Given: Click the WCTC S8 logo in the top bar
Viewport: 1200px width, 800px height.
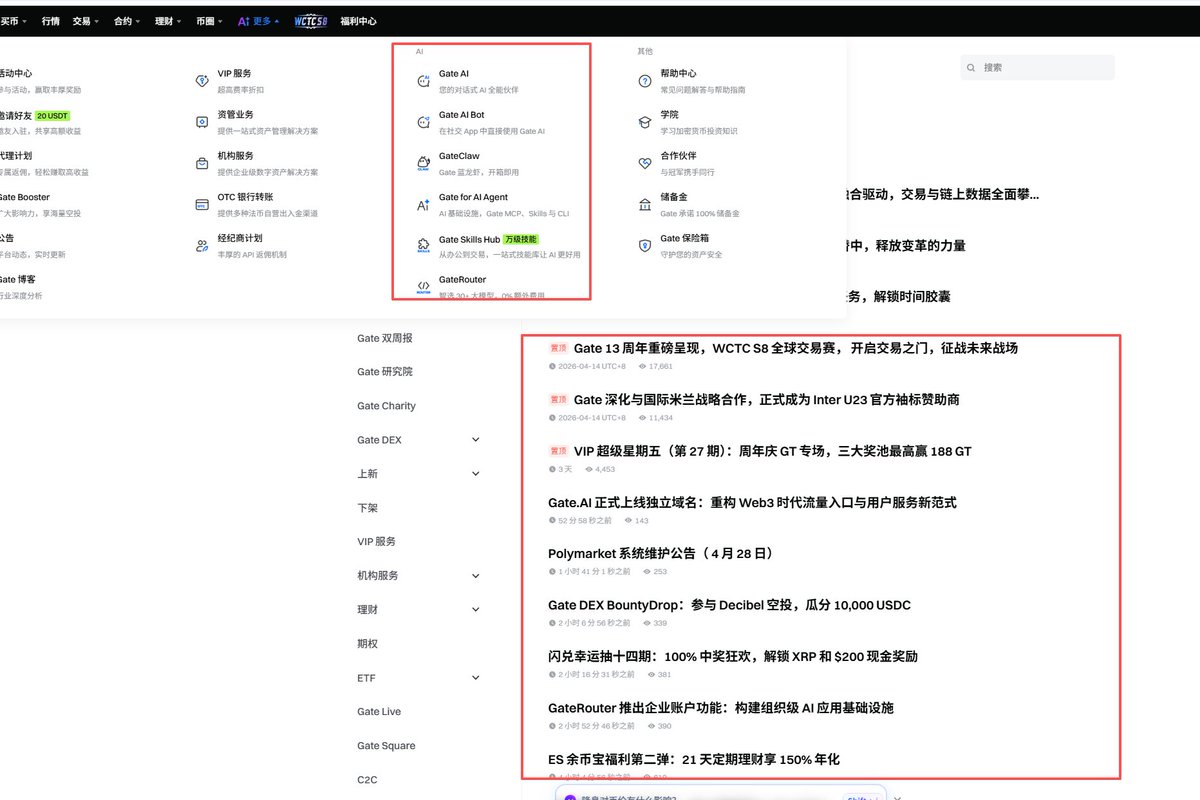Looking at the screenshot, I should click(x=311, y=20).
